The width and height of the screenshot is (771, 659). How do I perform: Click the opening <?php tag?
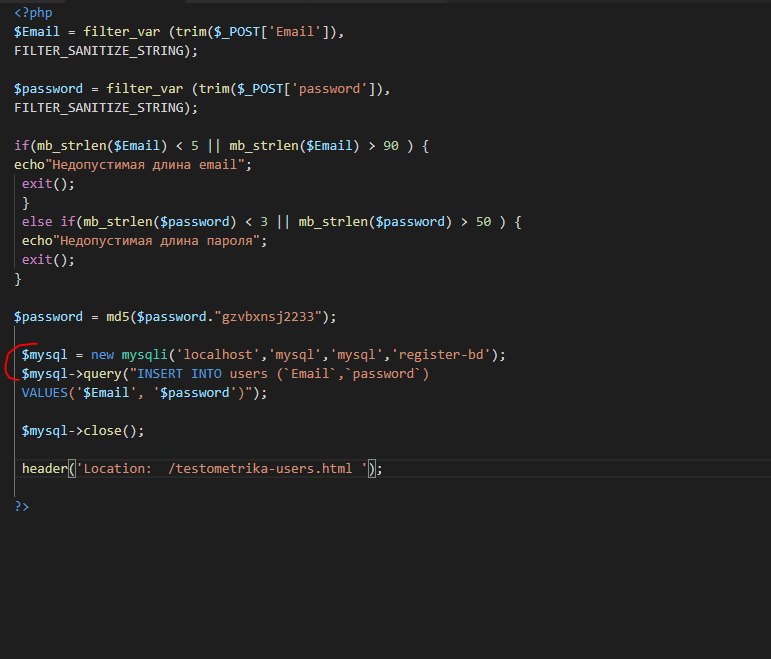[33, 13]
